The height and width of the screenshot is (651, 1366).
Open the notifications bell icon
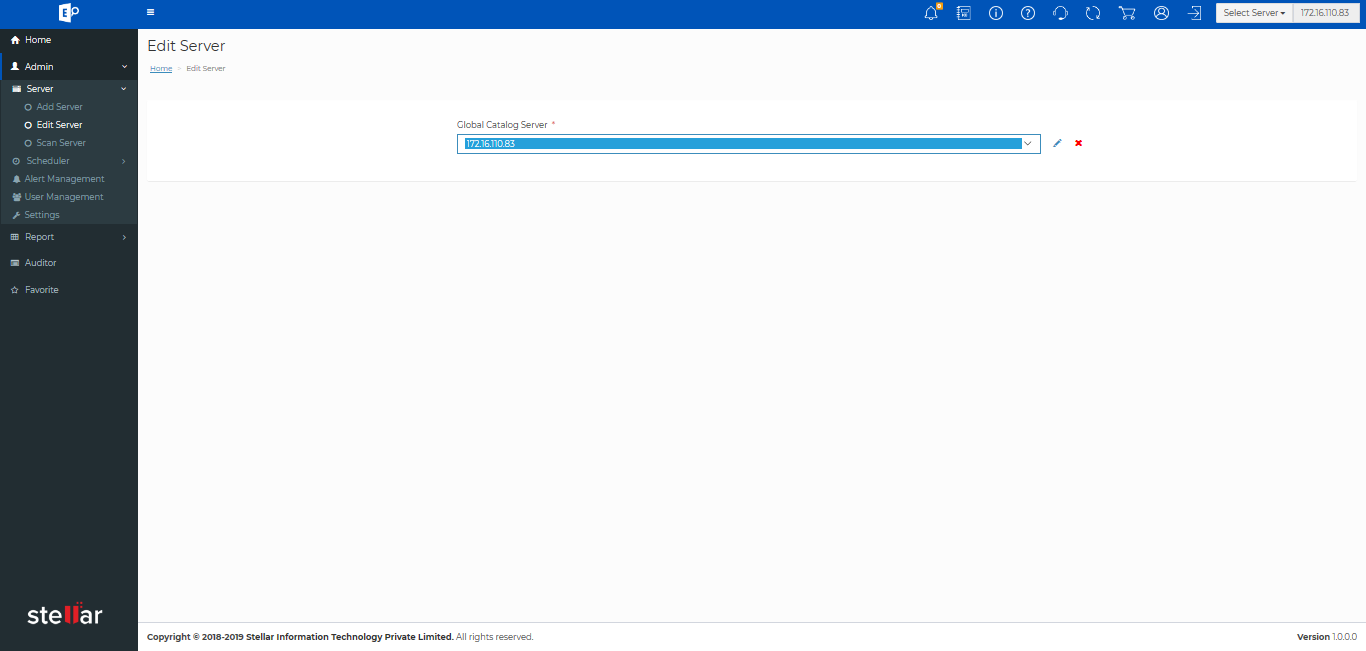[931, 13]
